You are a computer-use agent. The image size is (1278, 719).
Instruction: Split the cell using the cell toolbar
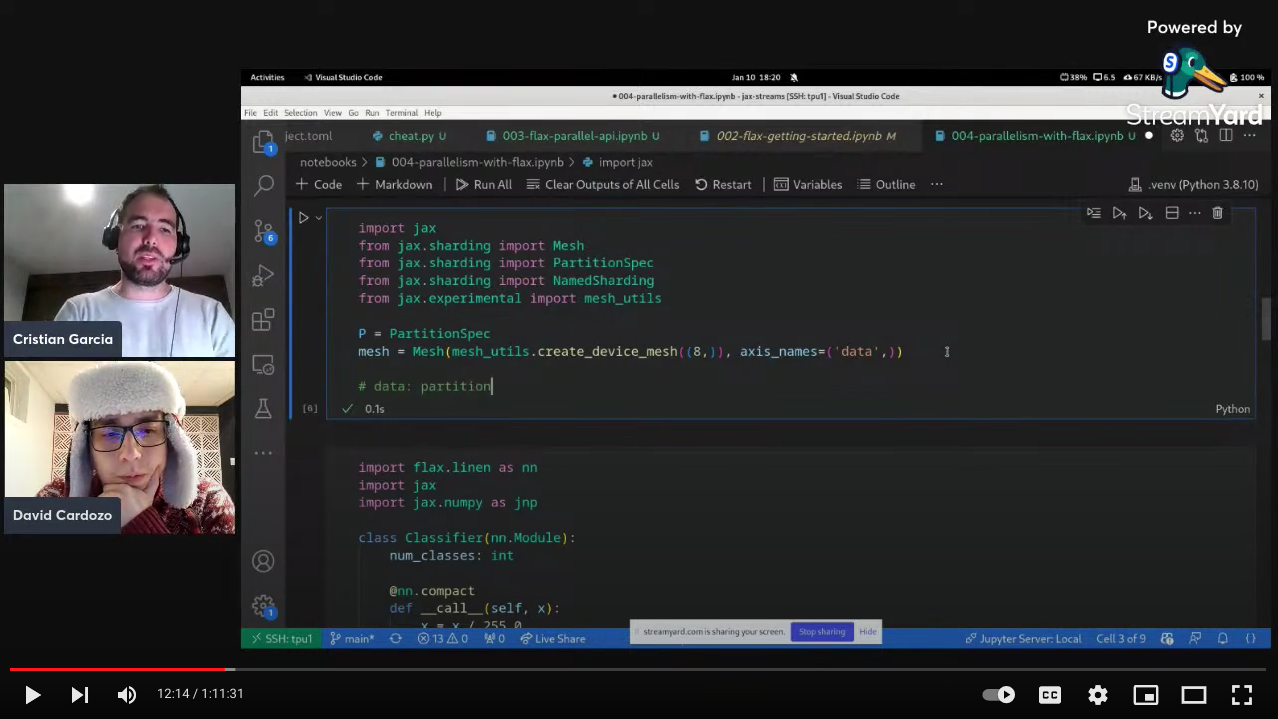1172,213
